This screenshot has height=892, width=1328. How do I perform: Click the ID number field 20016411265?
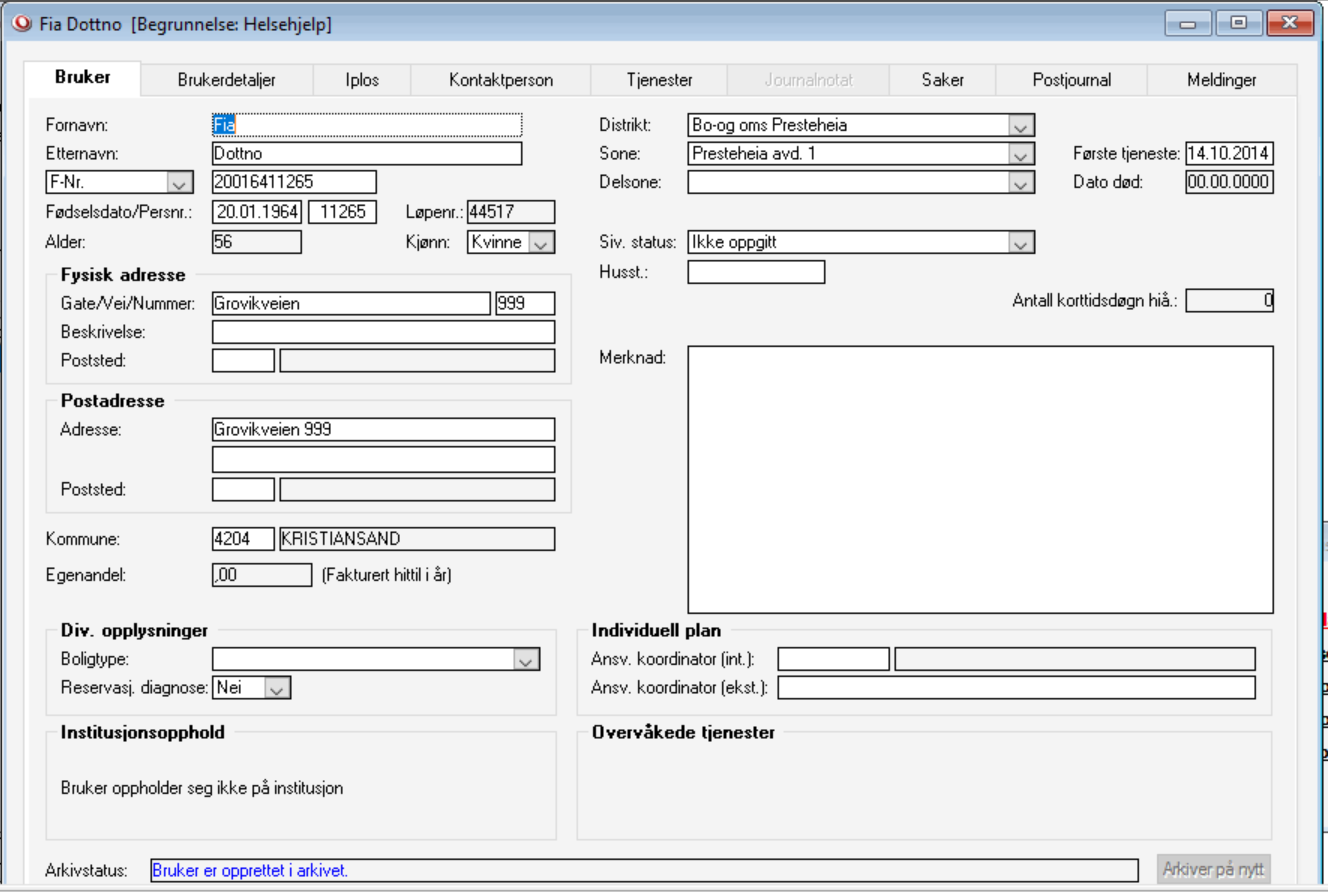click(294, 182)
